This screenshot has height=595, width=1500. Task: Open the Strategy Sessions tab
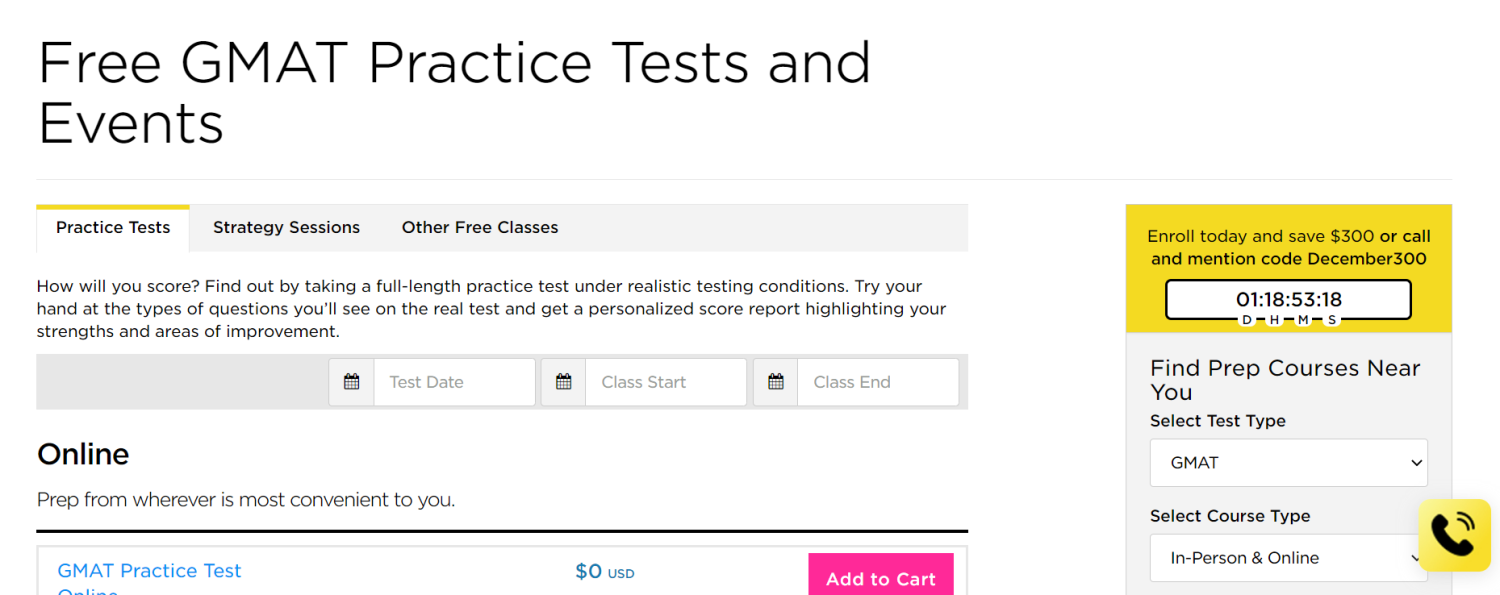pyautogui.click(x=286, y=228)
